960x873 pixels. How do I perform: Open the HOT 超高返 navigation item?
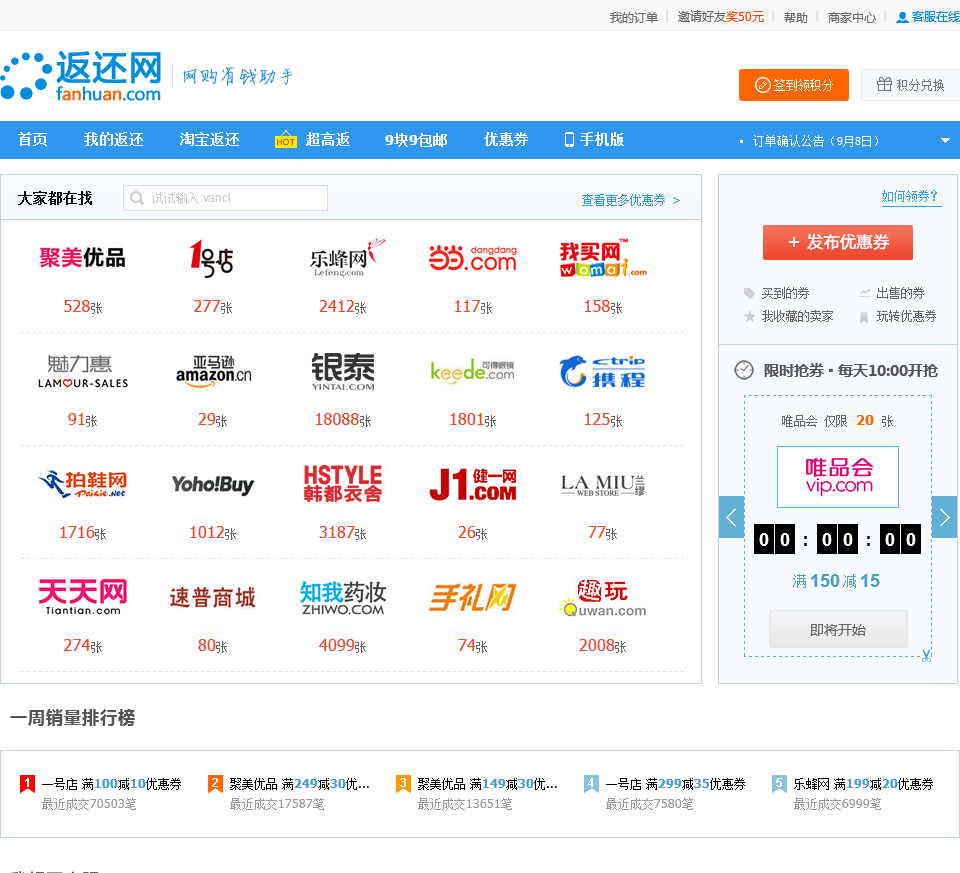[x=312, y=140]
